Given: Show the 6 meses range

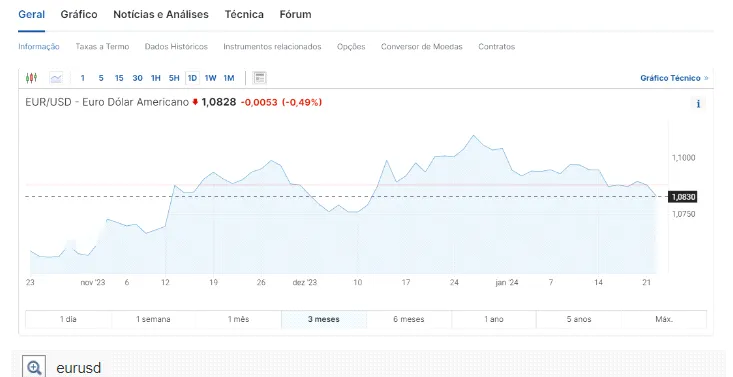Looking at the screenshot, I should pos(409,319).
